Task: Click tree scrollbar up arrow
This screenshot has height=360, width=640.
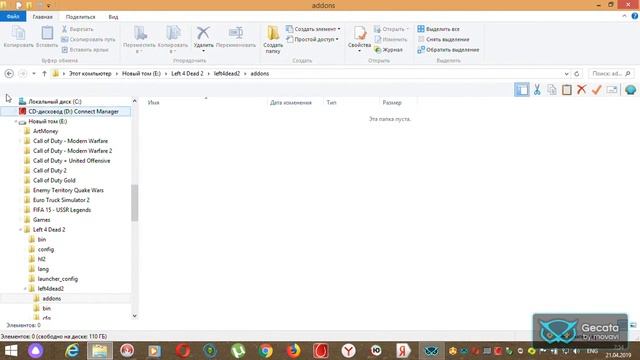Action: [135, 101]
